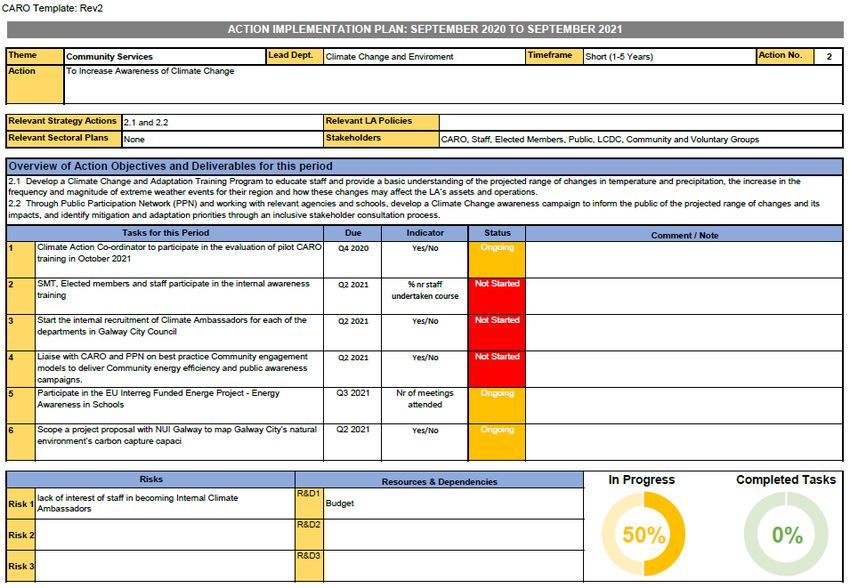Click the 'Risks' section header
The width and height of the screenshot is (850, 588).
coord(151,480)
